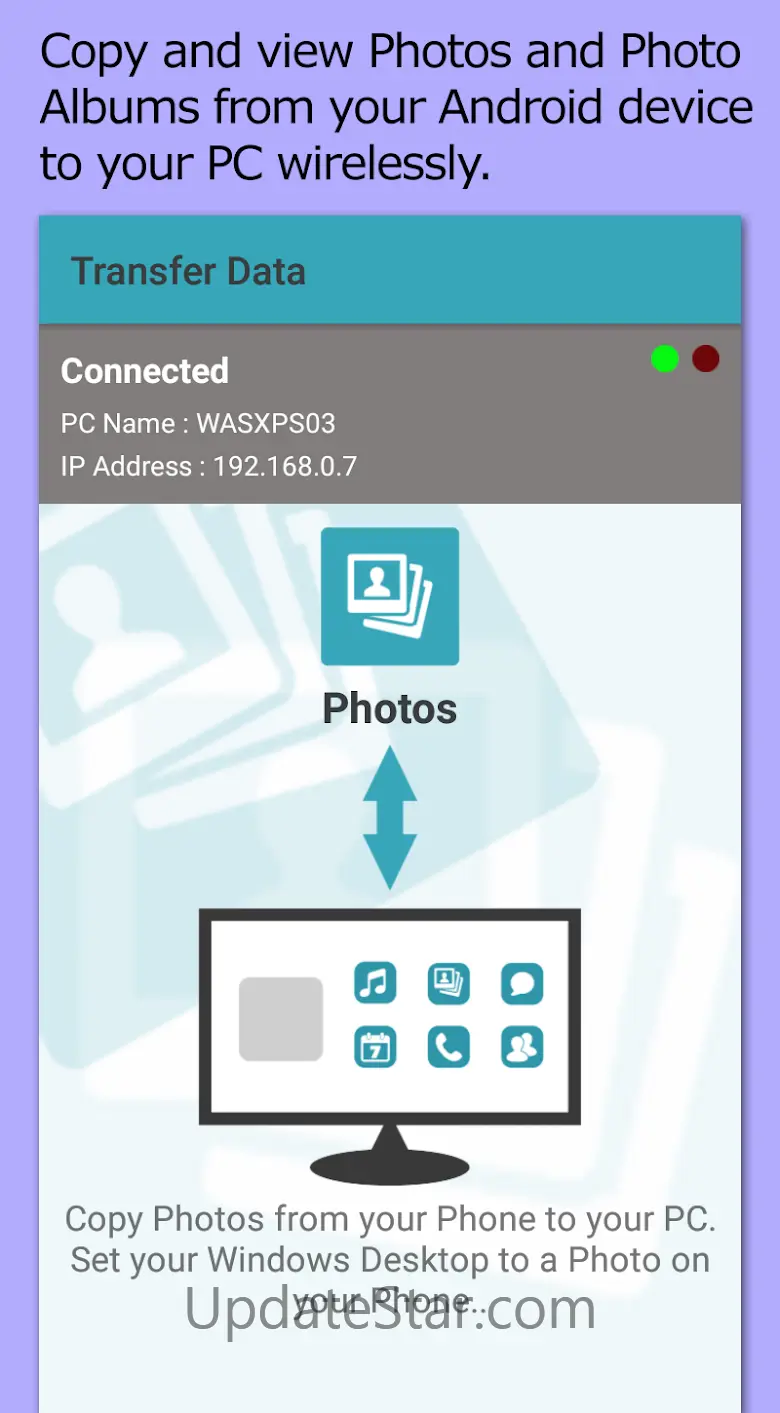Click the calendar icon on monitor
Viewport: 780px width, 1413px height.
[375, 1047]
